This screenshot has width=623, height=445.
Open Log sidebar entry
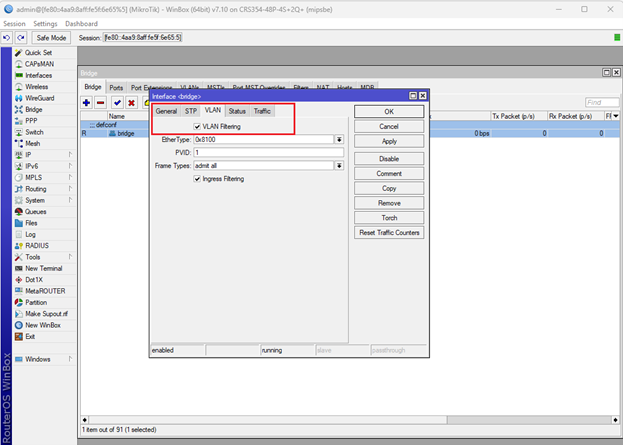click(x=30, y=234)
